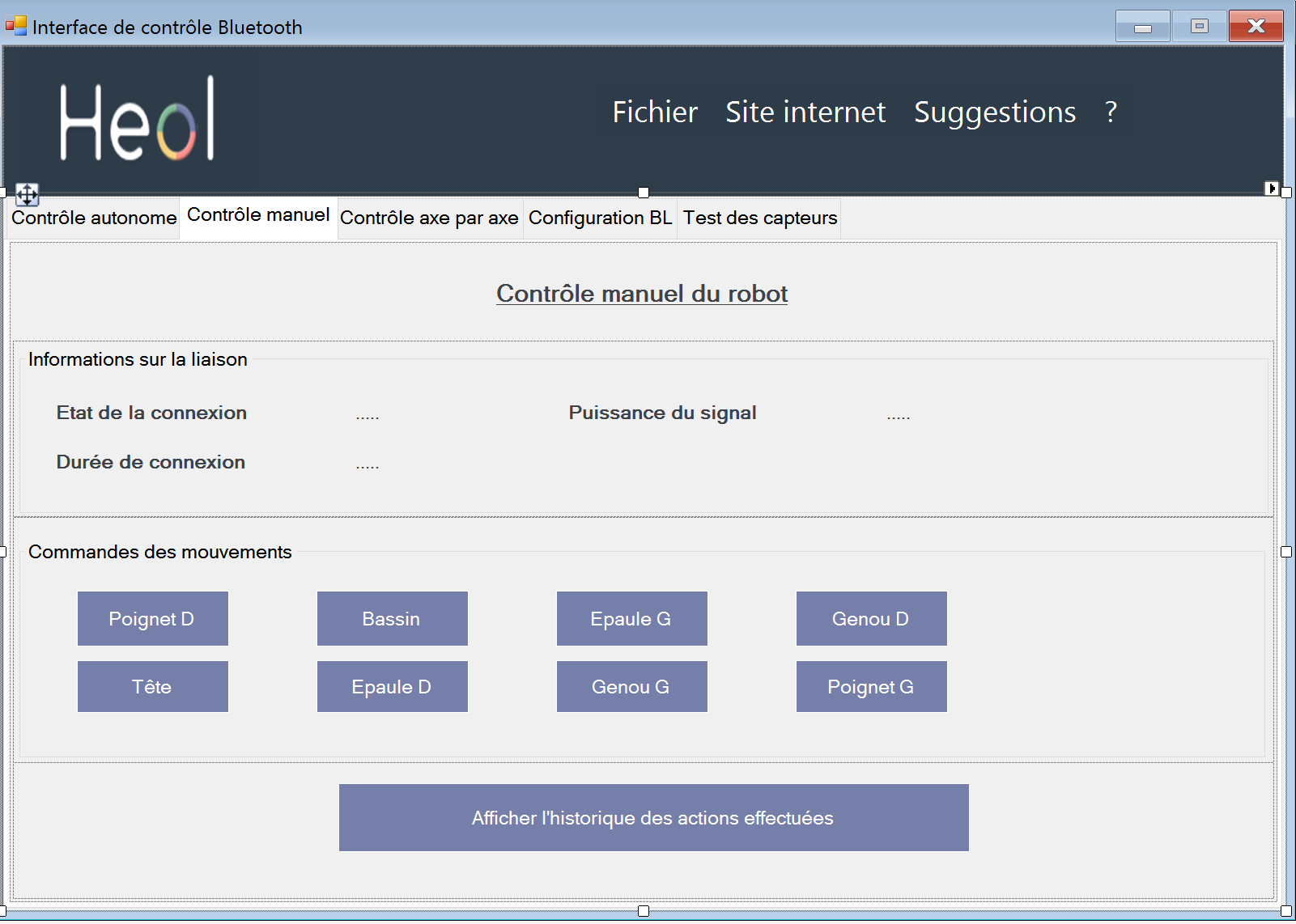
Task: Activate the Epaule G button
Action: (631, 619)
